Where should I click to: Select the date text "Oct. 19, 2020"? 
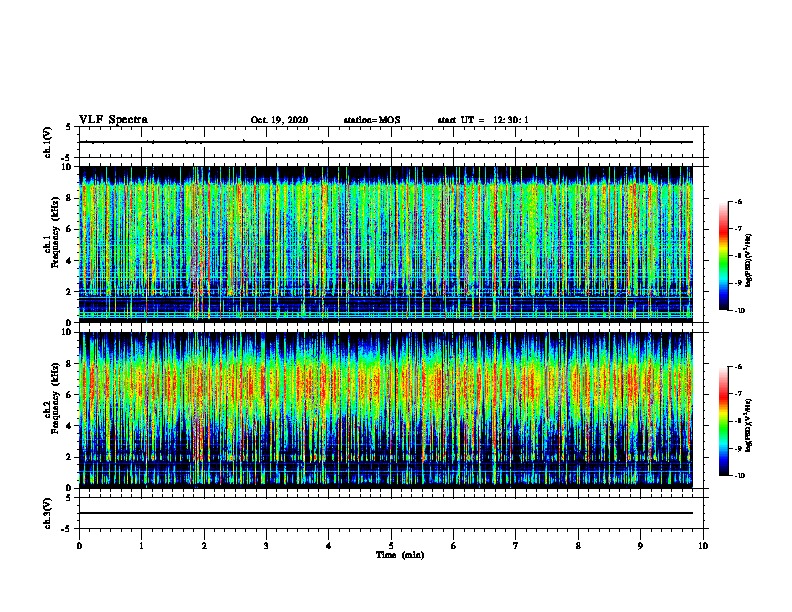pos(279,120)
